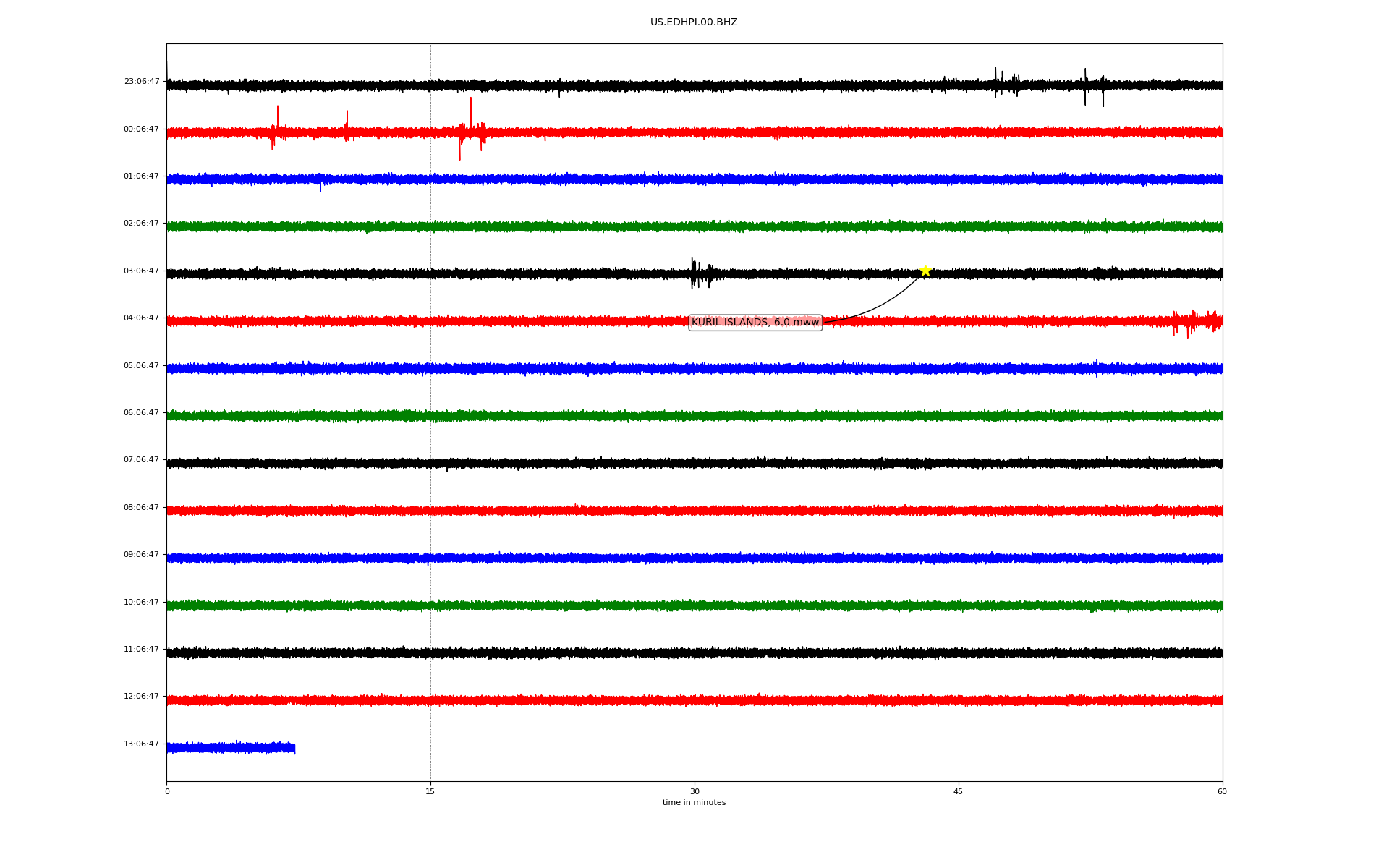Click the 'time in minutes' axis label

click(694, 803)
